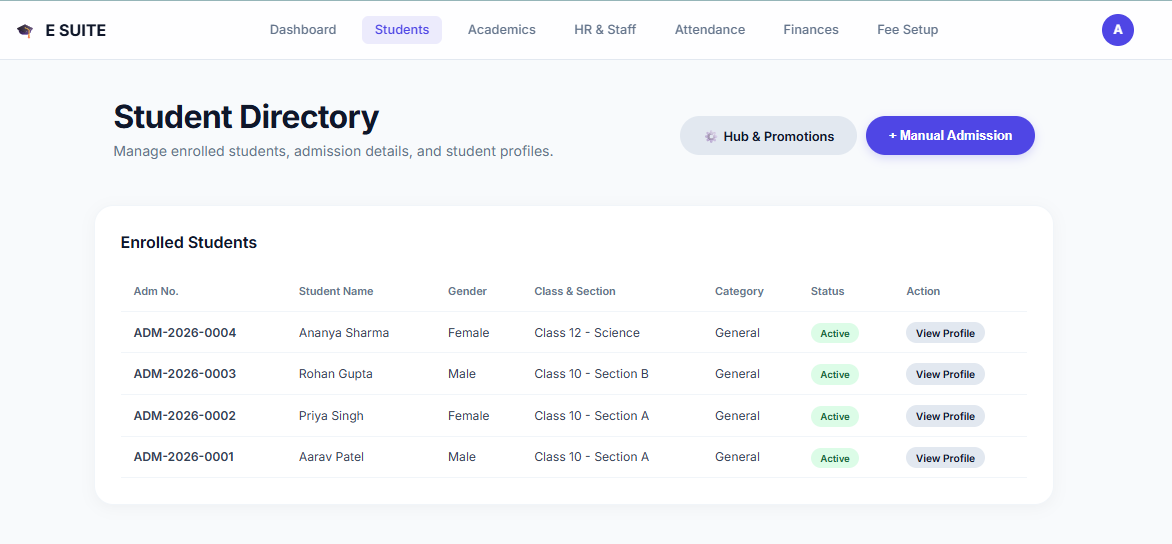
Task: Select the Students nav item
Action: (402, 30)
